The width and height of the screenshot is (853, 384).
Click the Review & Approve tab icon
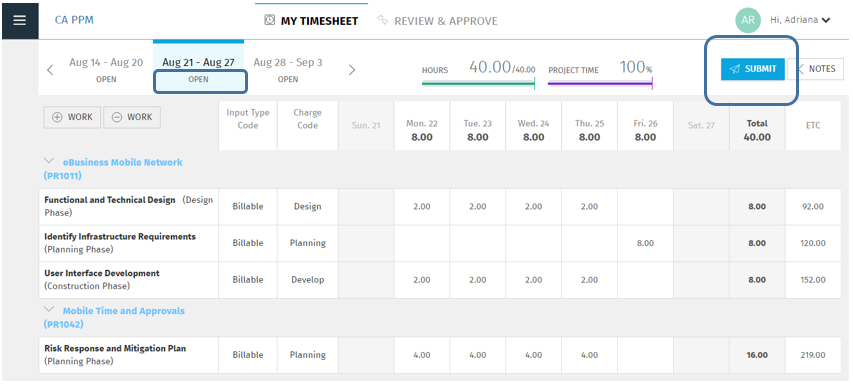pos(382,21)
